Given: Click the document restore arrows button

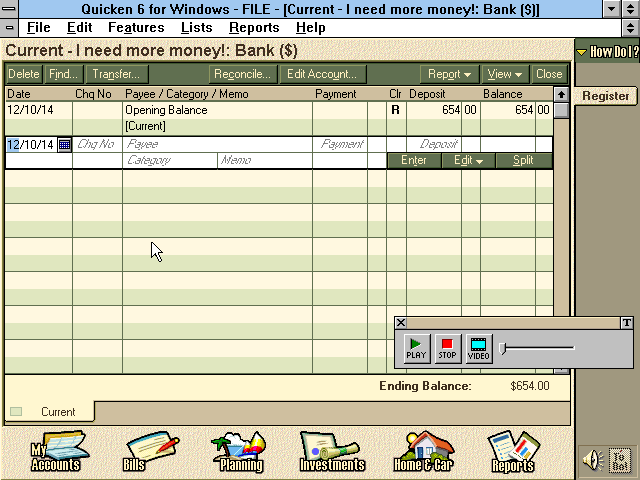Looking at the screenshot, I should (631, 28).
